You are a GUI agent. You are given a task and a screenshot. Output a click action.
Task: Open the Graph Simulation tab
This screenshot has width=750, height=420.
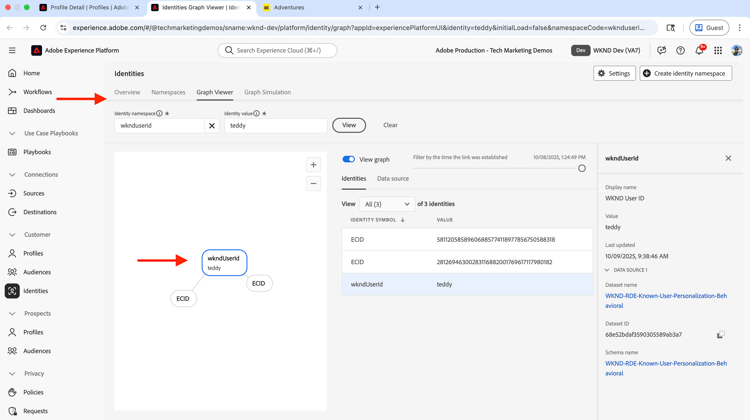point(267,92)
